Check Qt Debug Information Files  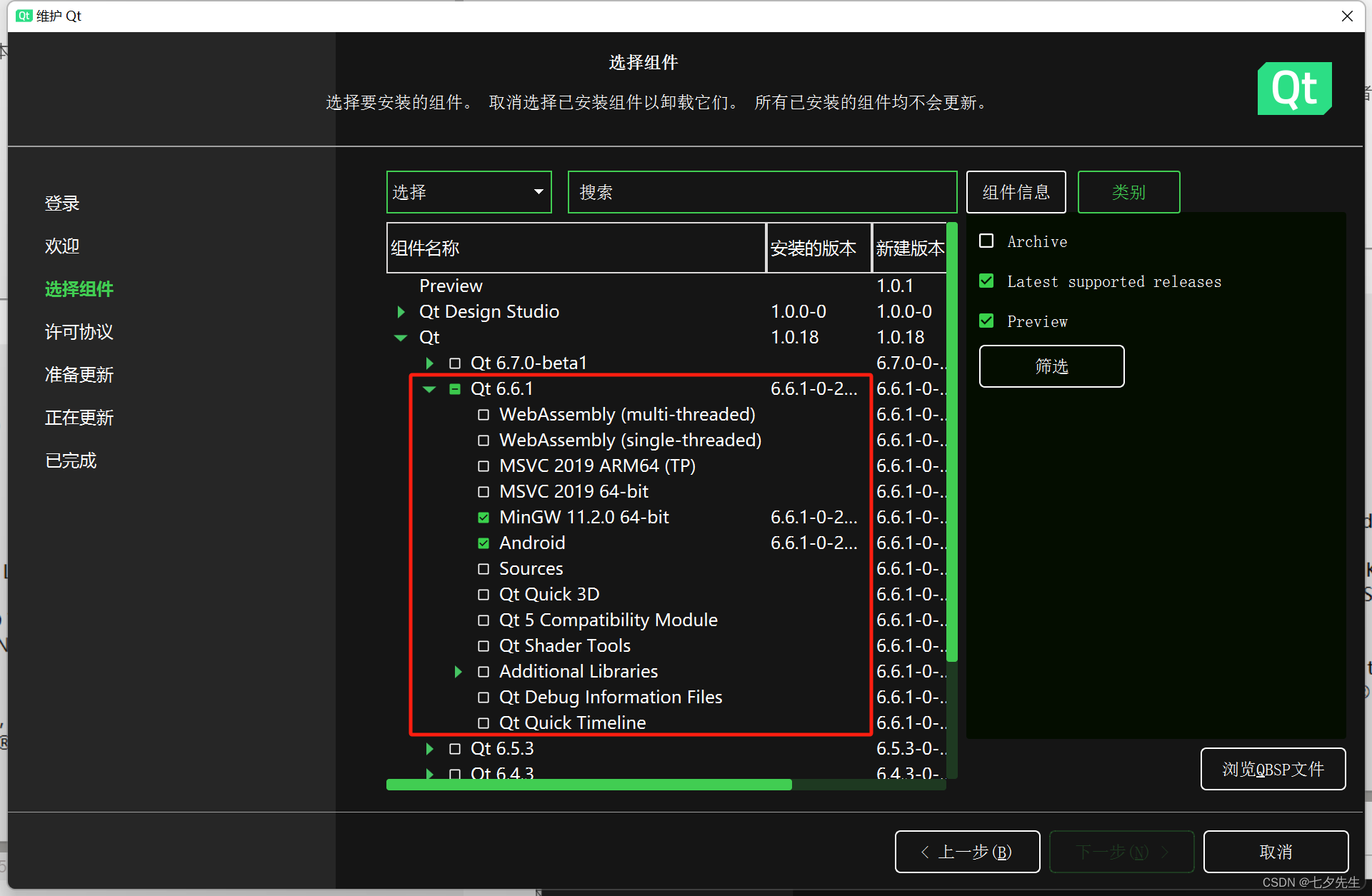(484, 698)
